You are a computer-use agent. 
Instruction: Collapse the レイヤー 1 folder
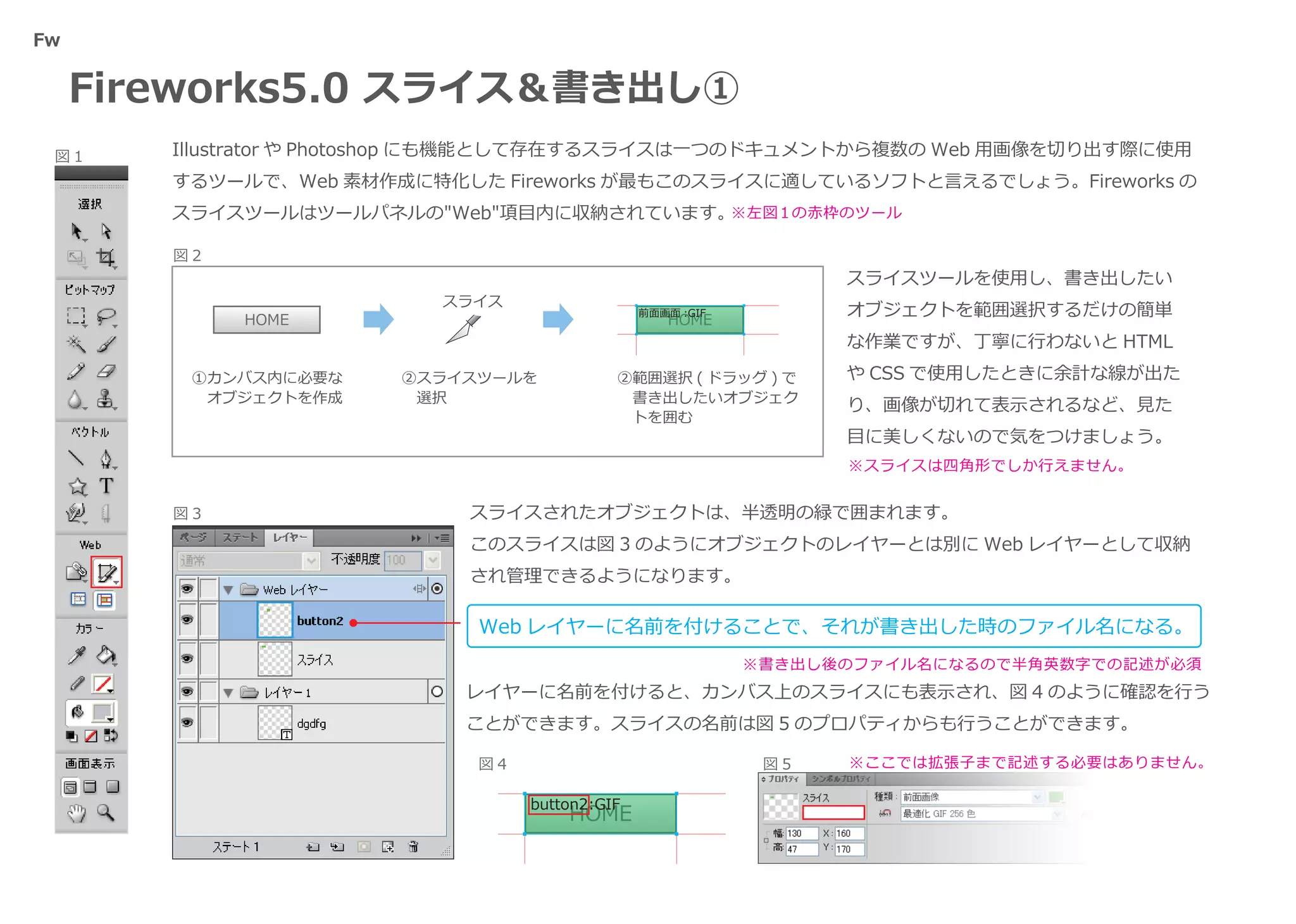pos(228,692)
